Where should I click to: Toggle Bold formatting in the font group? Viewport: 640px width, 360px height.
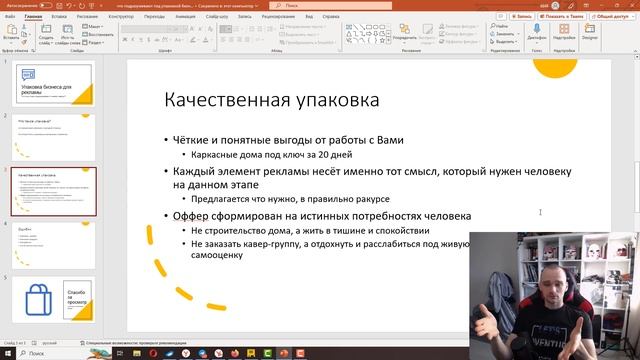pos(125,40)
